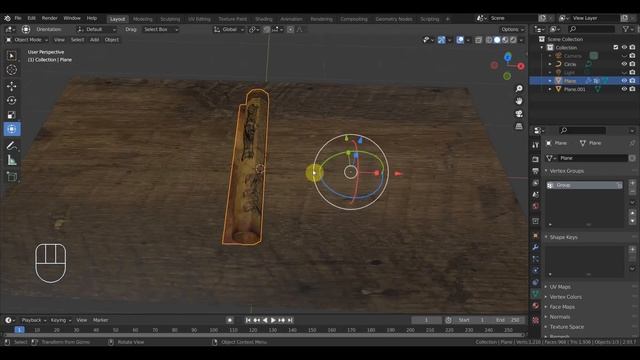Open timeline Playback menu
The image size is (640, 360).
click(x=33, y=320)
